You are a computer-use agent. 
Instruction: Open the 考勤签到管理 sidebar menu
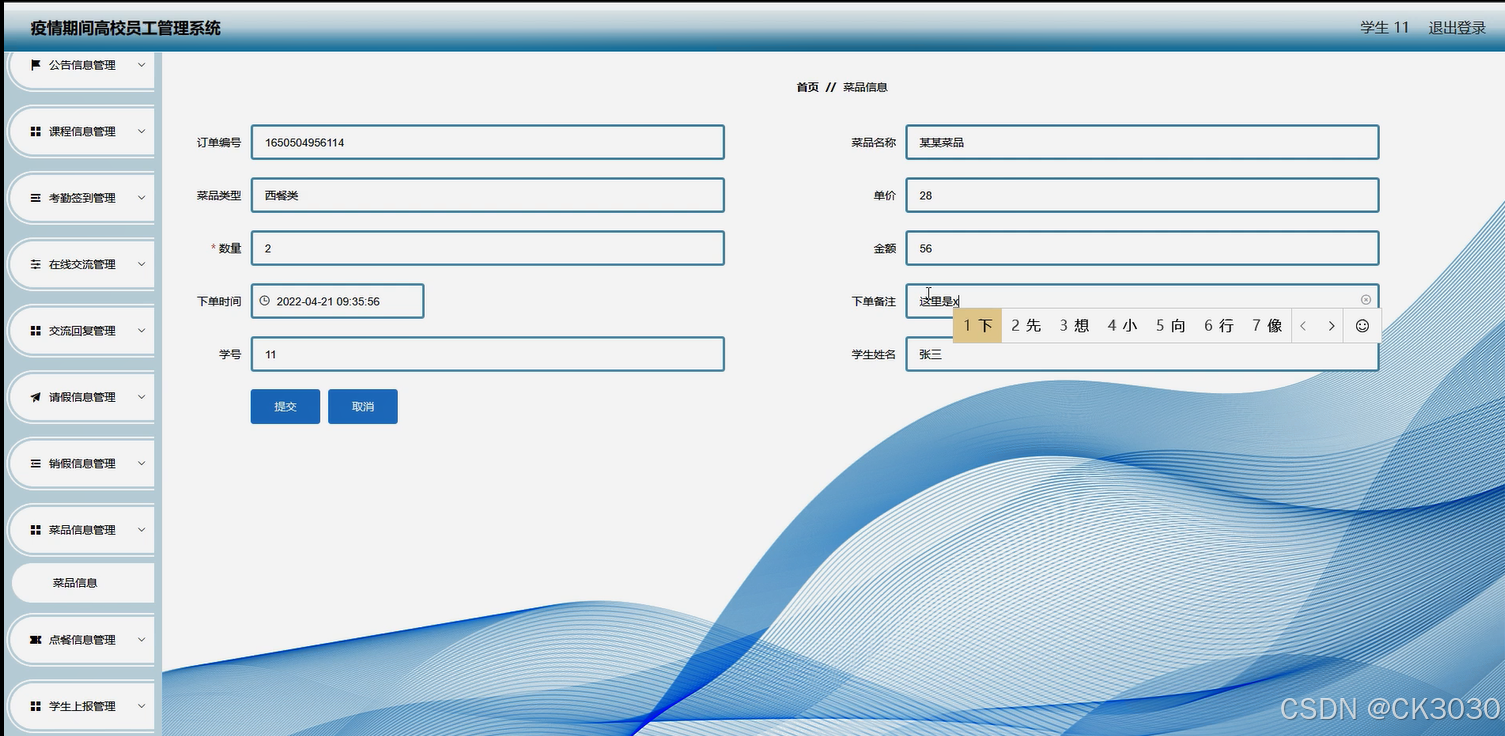tap(82, 198)
